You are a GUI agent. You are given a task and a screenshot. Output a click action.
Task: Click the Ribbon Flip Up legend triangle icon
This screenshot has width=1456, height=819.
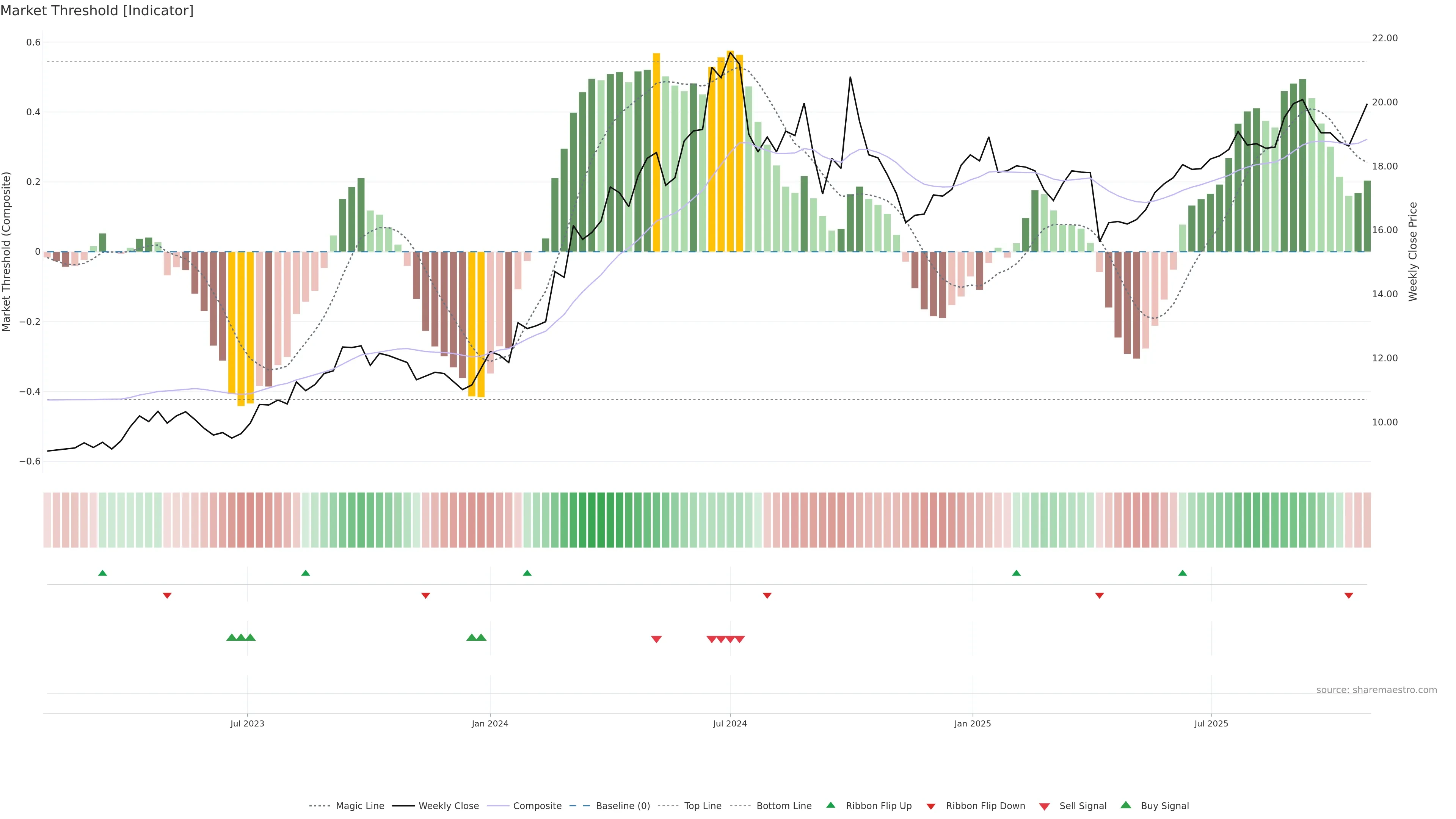(830, 805)
